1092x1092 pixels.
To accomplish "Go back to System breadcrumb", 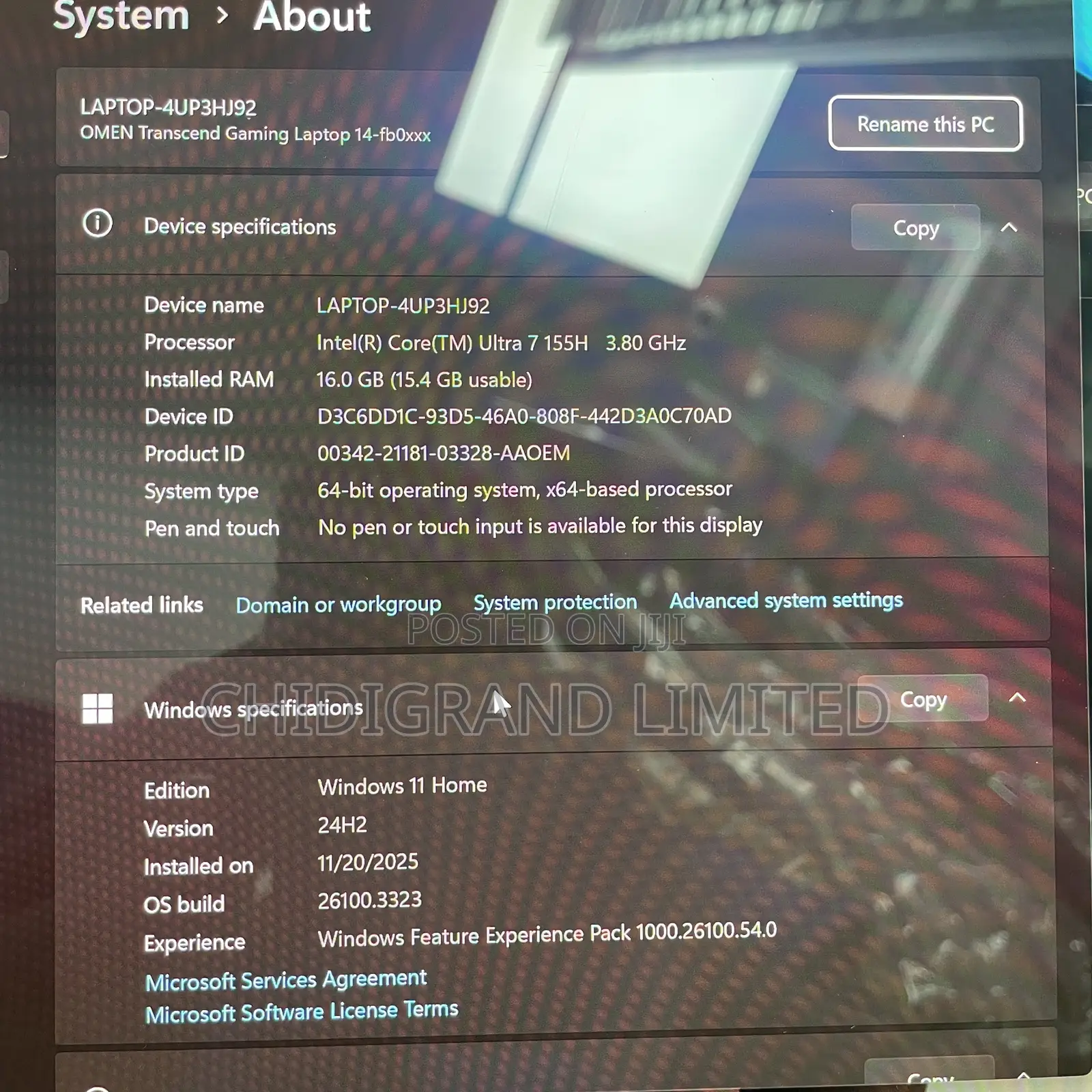I will (x=121, y=15).
